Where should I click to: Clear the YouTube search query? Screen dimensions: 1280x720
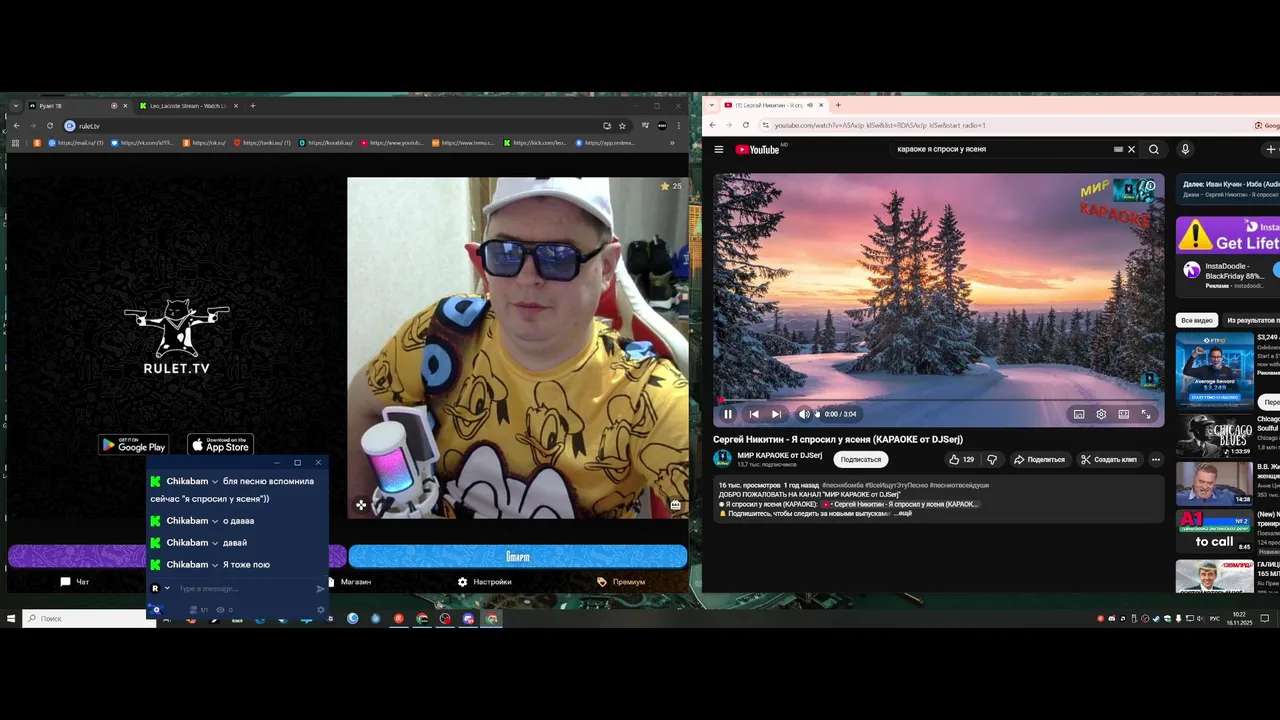(x=1131, y=149)
